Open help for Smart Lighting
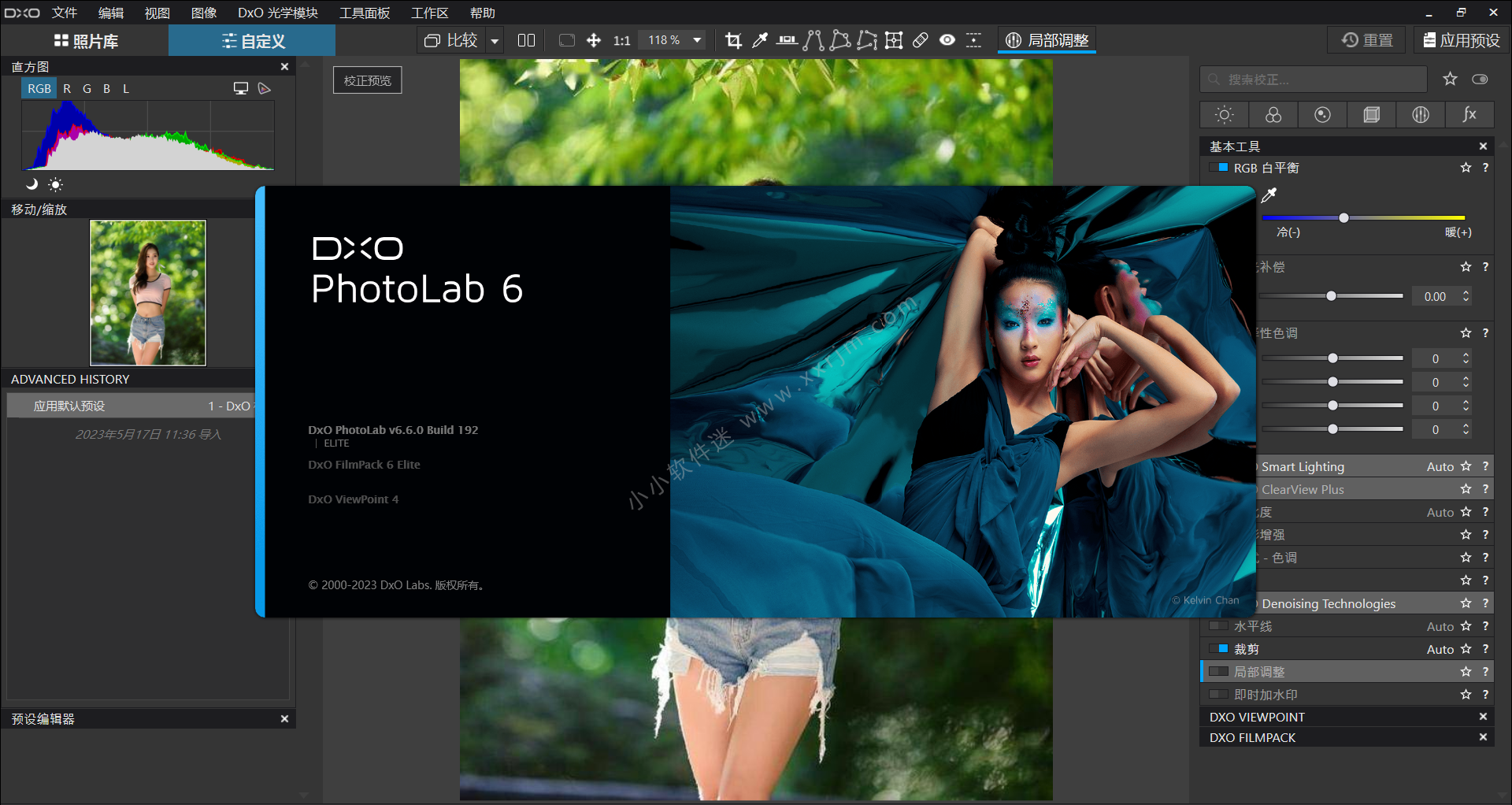 (1485, 466)
